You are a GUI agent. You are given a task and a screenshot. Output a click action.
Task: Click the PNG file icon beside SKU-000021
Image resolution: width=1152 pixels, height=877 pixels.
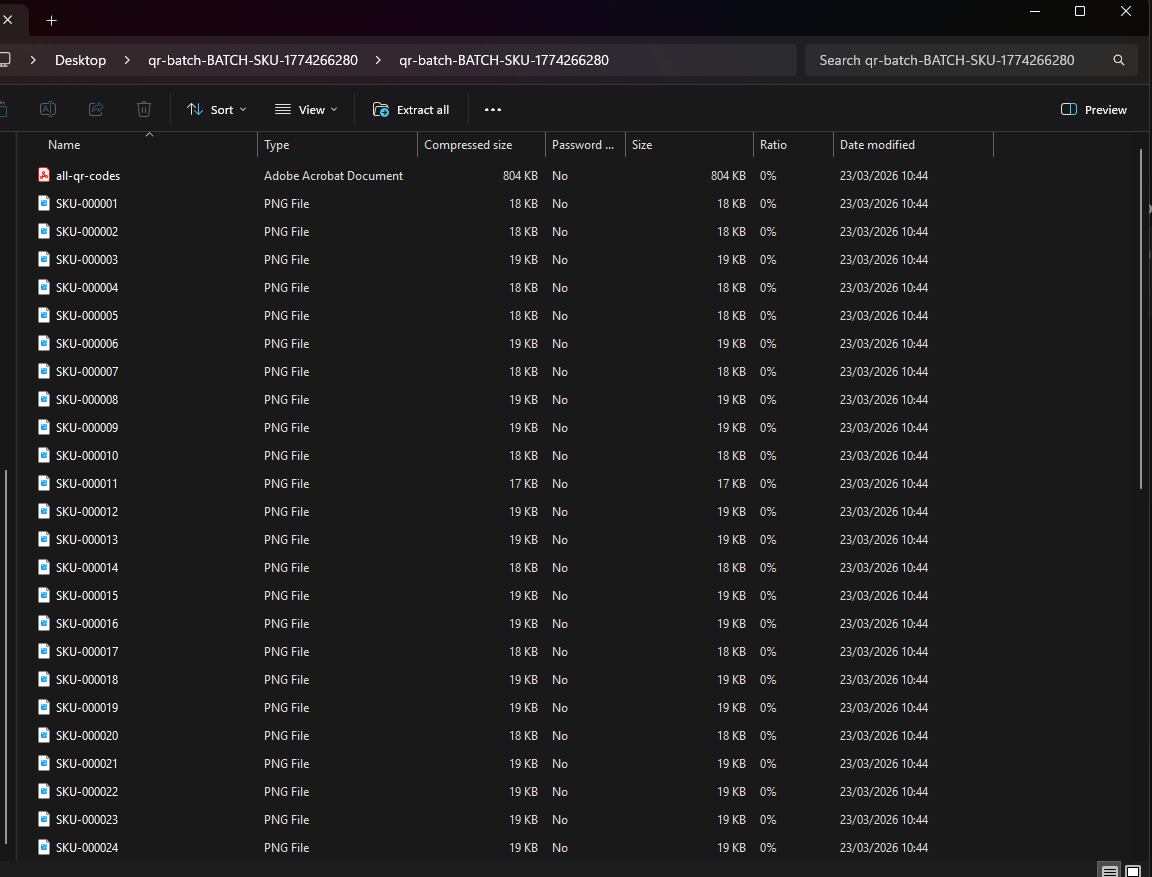click(x=44, y=763)
